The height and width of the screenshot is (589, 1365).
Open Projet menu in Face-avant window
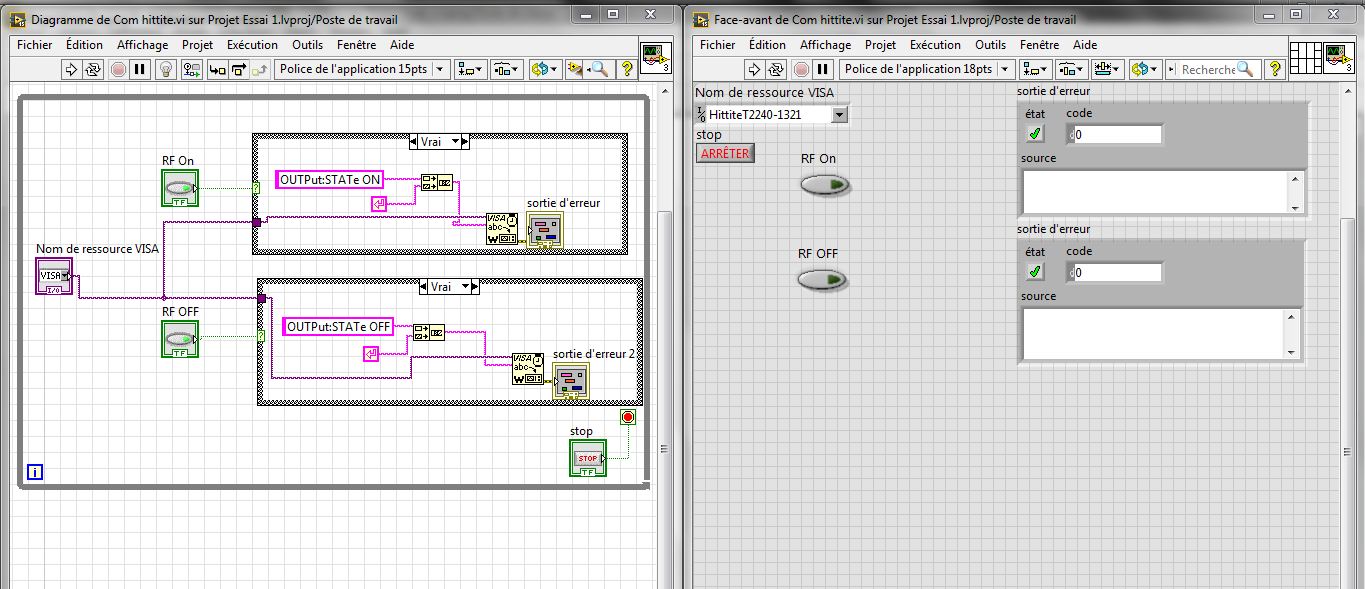coord(880,45)
